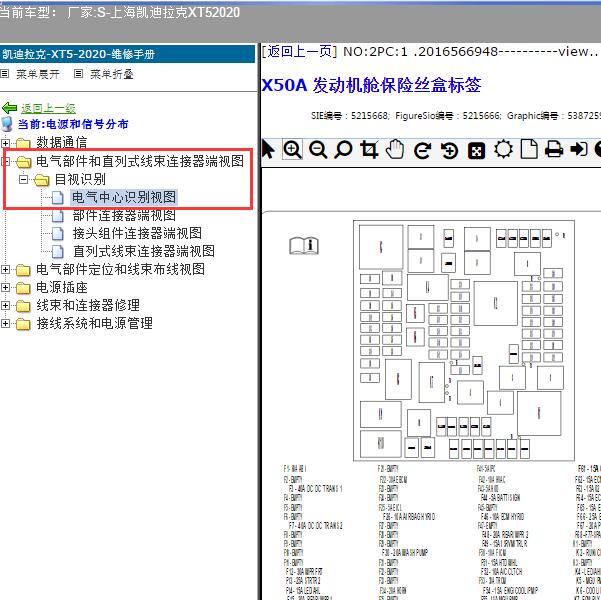Click the computer icon beside 当前:电源和信号分布
This screenshot has height=600, width=601.
coord(7,125)
